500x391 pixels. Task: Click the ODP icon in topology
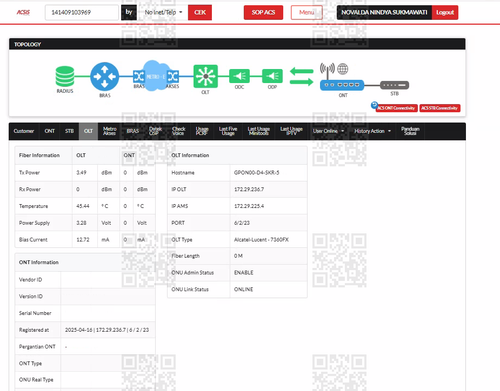[x=272, y=76]
